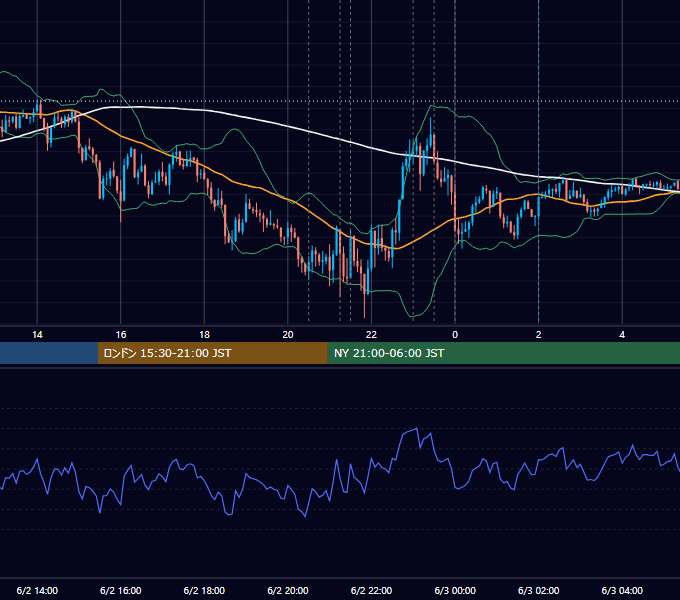This screenshot has width=680, height=600.
Task: Click the 22 hour axis label
Action: pyautogui.click(x=371, y=335)
